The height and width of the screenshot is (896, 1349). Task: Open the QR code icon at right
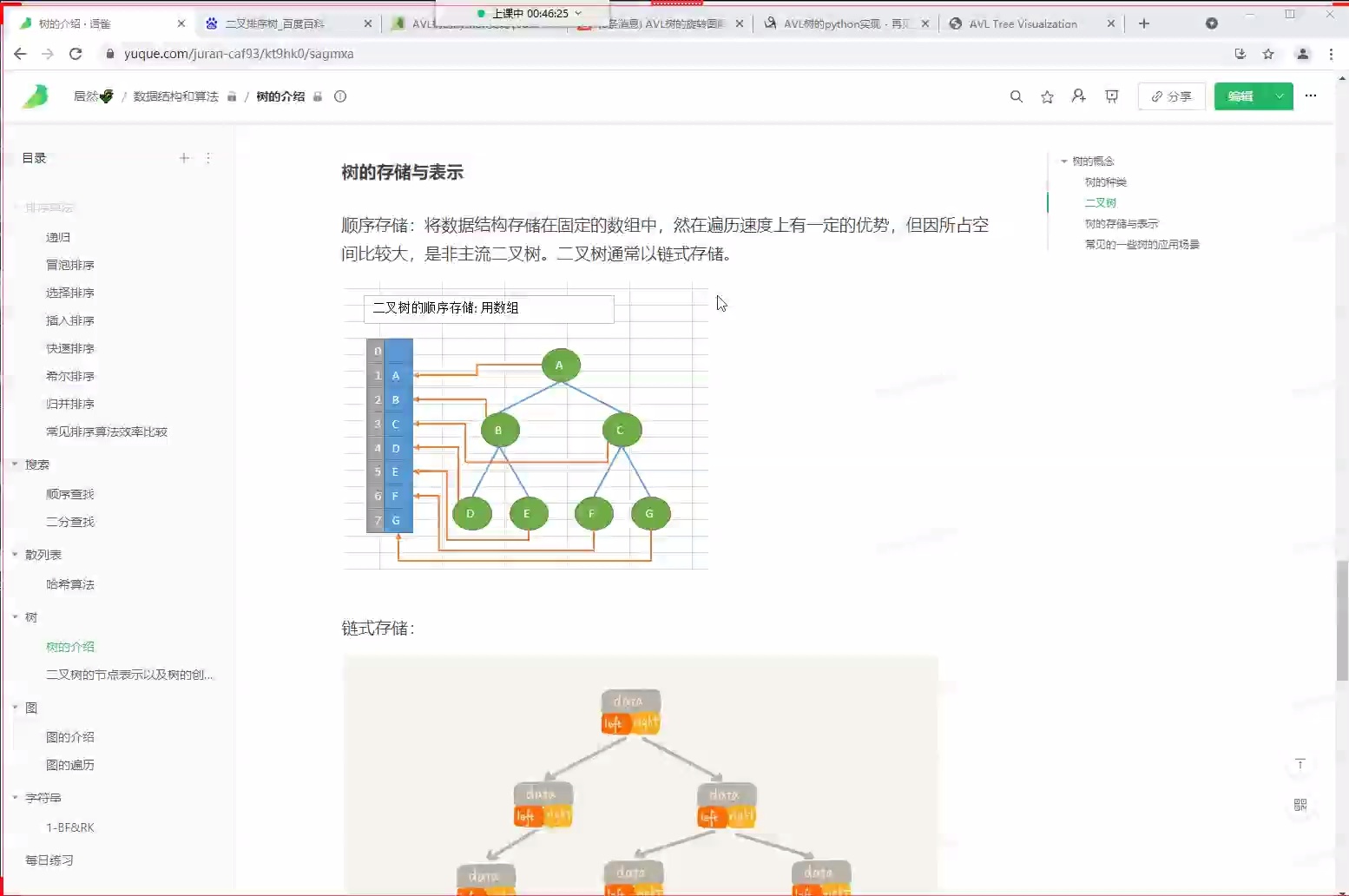pos(1300,805)
